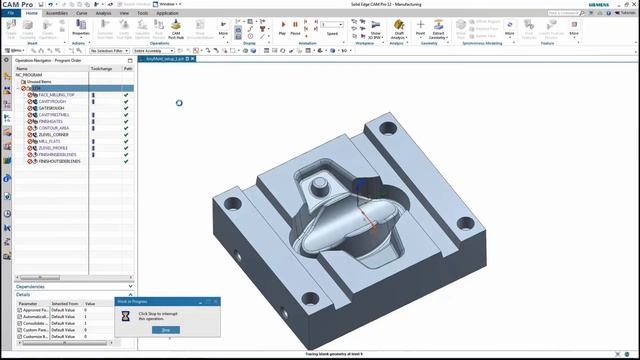Open Extract Geometry tool
Screen dimensions: 640x360
pos(438,29)
